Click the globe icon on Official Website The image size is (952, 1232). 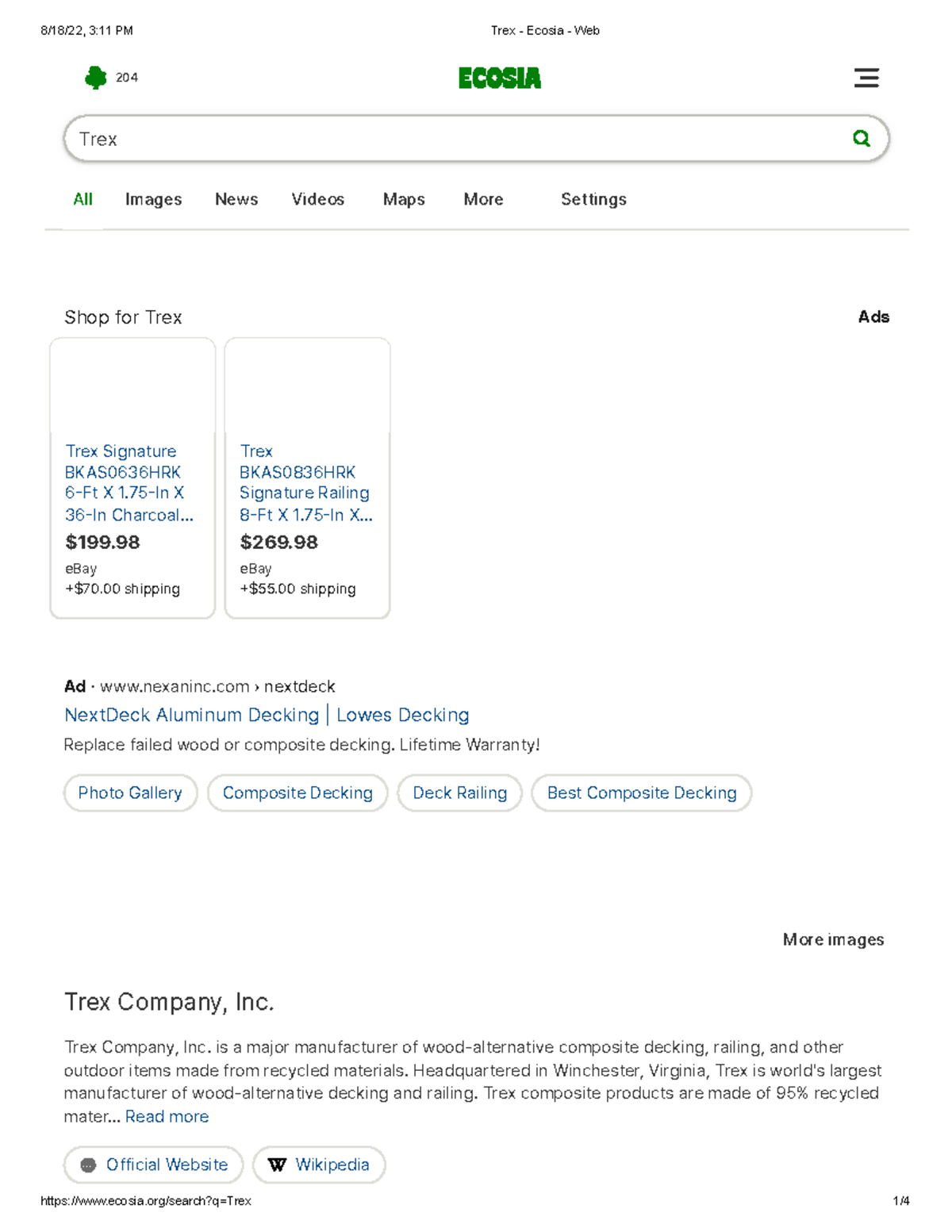coord(88,1165)
